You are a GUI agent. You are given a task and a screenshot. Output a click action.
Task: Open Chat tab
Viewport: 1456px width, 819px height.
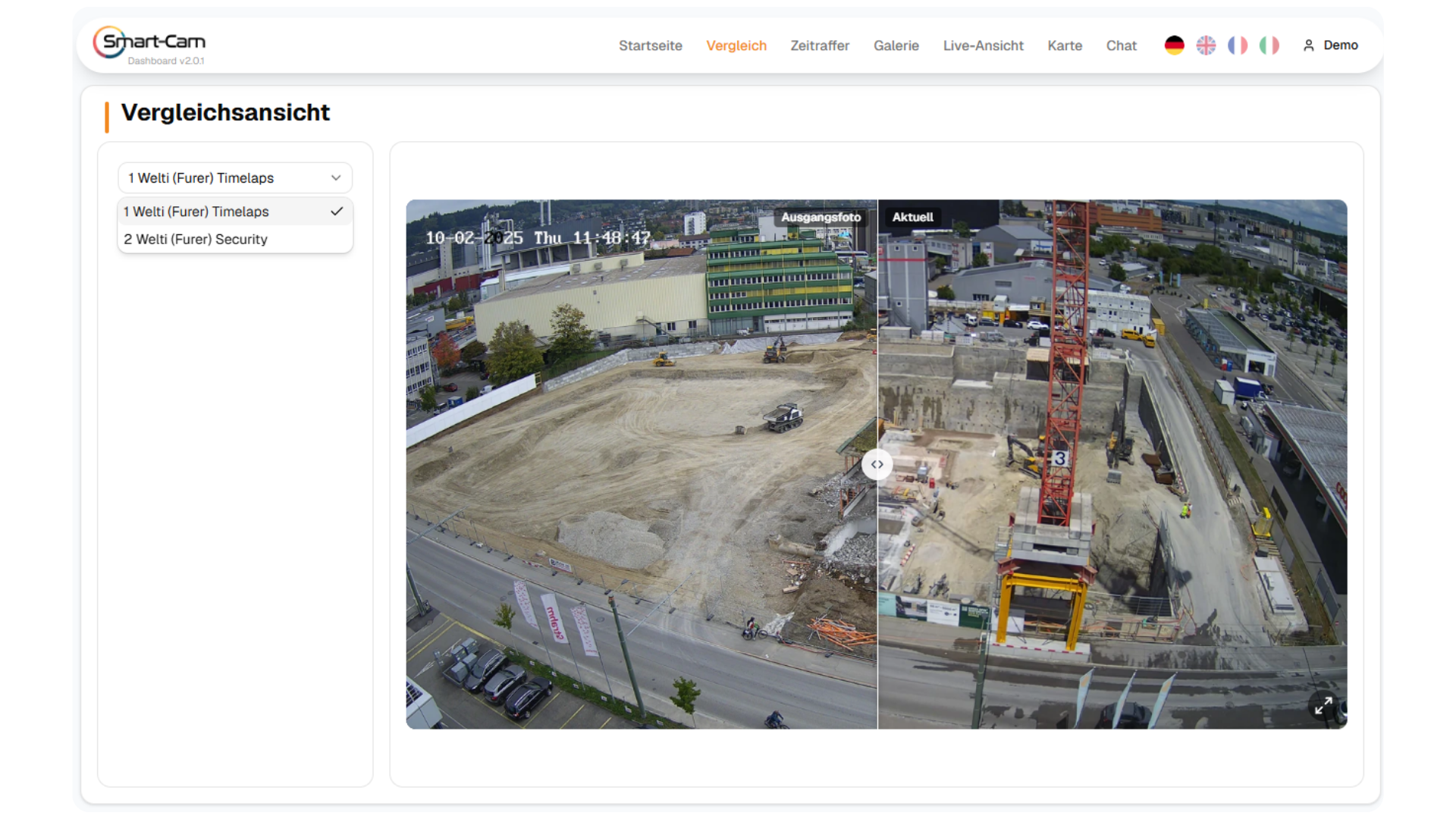coord(1122,45)
